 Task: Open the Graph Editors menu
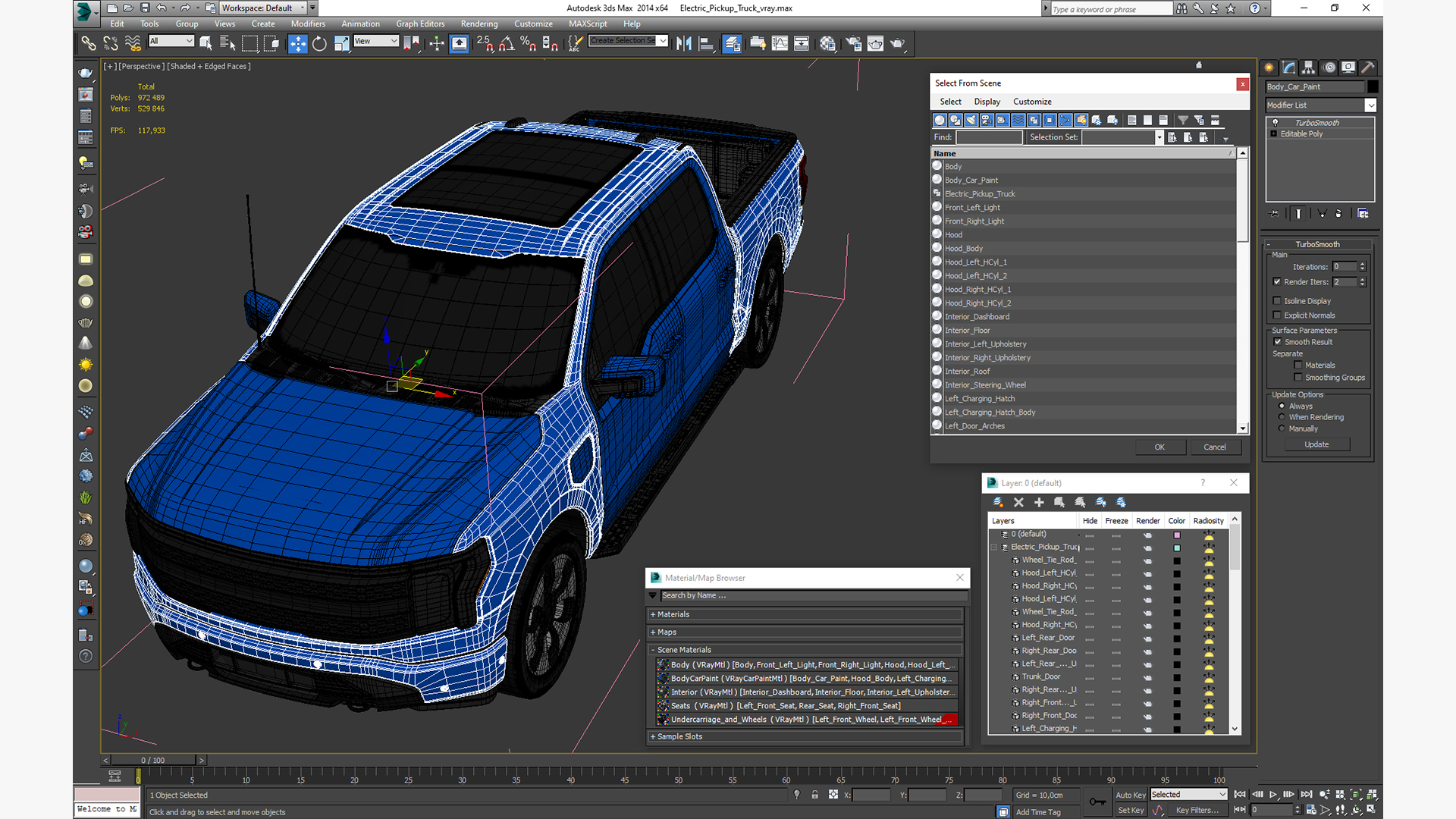click(x=420, y=24)
